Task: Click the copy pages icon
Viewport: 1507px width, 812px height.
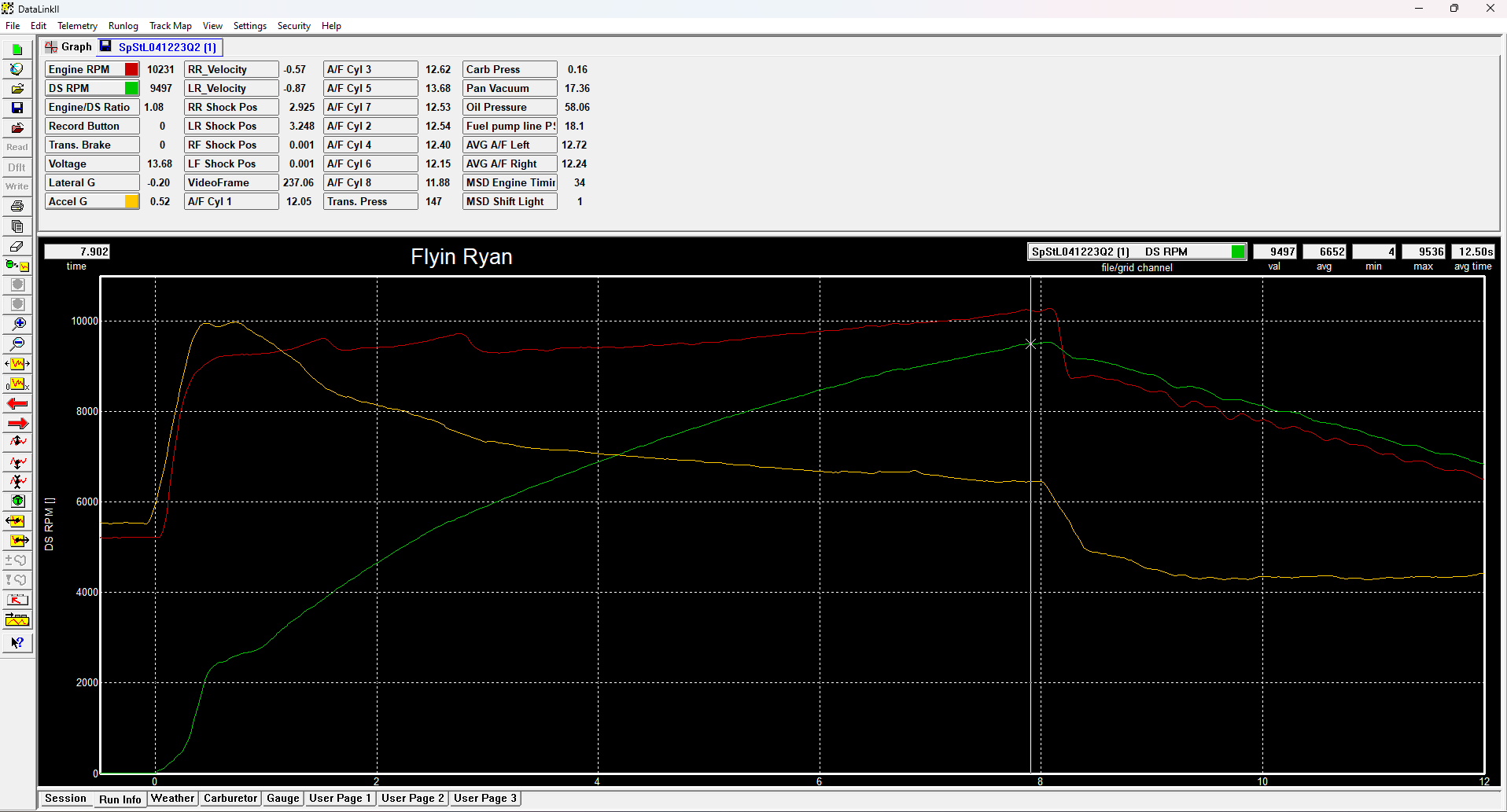Action: coord(17,226)
